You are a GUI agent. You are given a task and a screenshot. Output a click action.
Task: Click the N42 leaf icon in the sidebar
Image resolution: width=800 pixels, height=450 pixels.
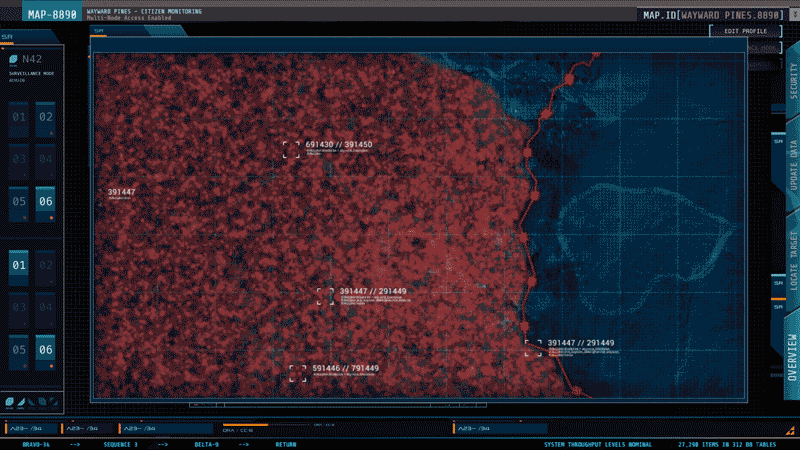coord(13,60)
